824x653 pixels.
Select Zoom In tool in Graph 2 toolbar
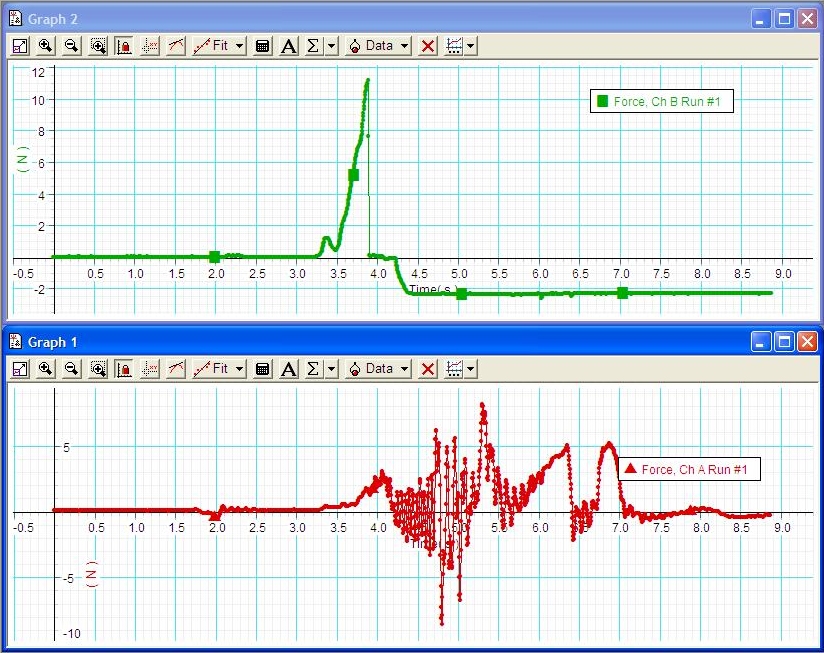tap(46, 46)
